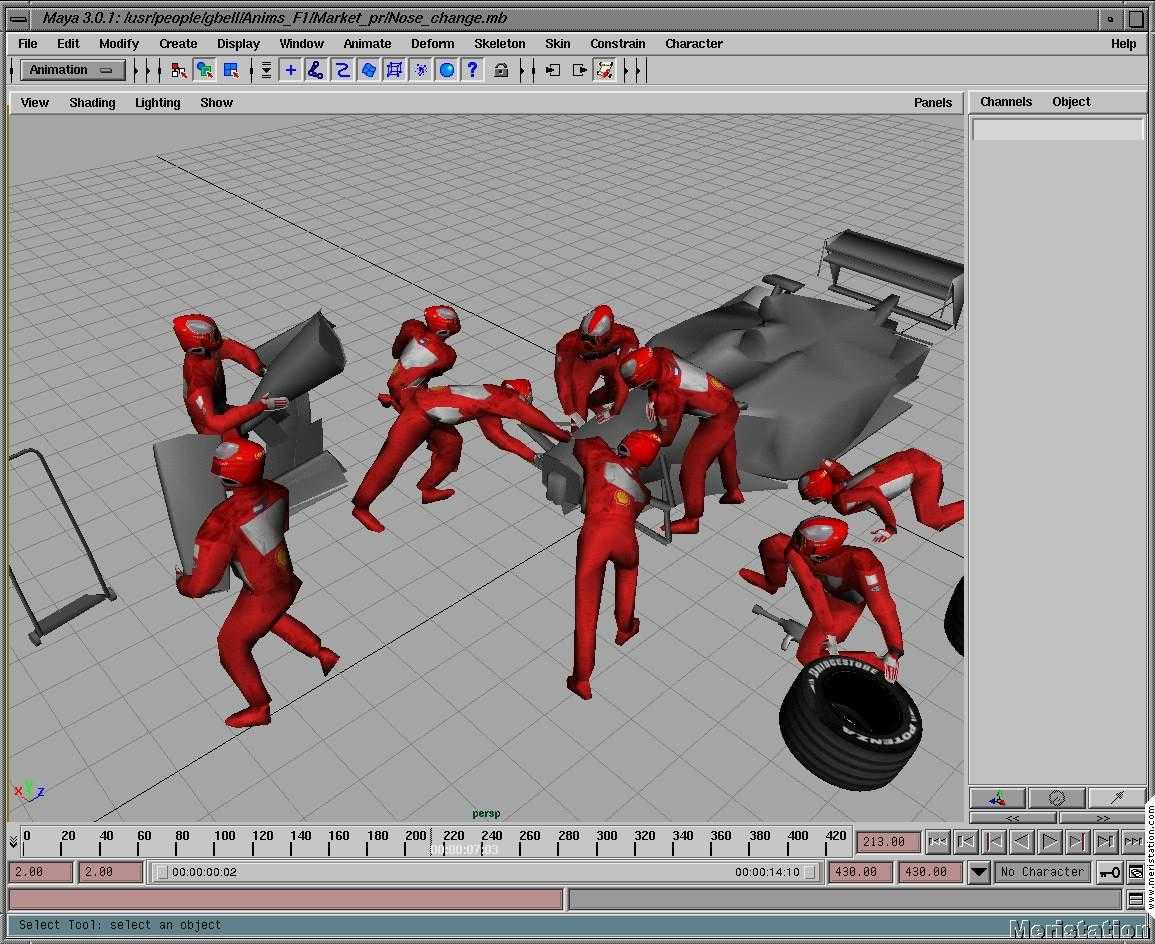Image resolution: width=1155 pixels, height=944 pixels.
Task: Click the play backwards button
Action: 1022,841
